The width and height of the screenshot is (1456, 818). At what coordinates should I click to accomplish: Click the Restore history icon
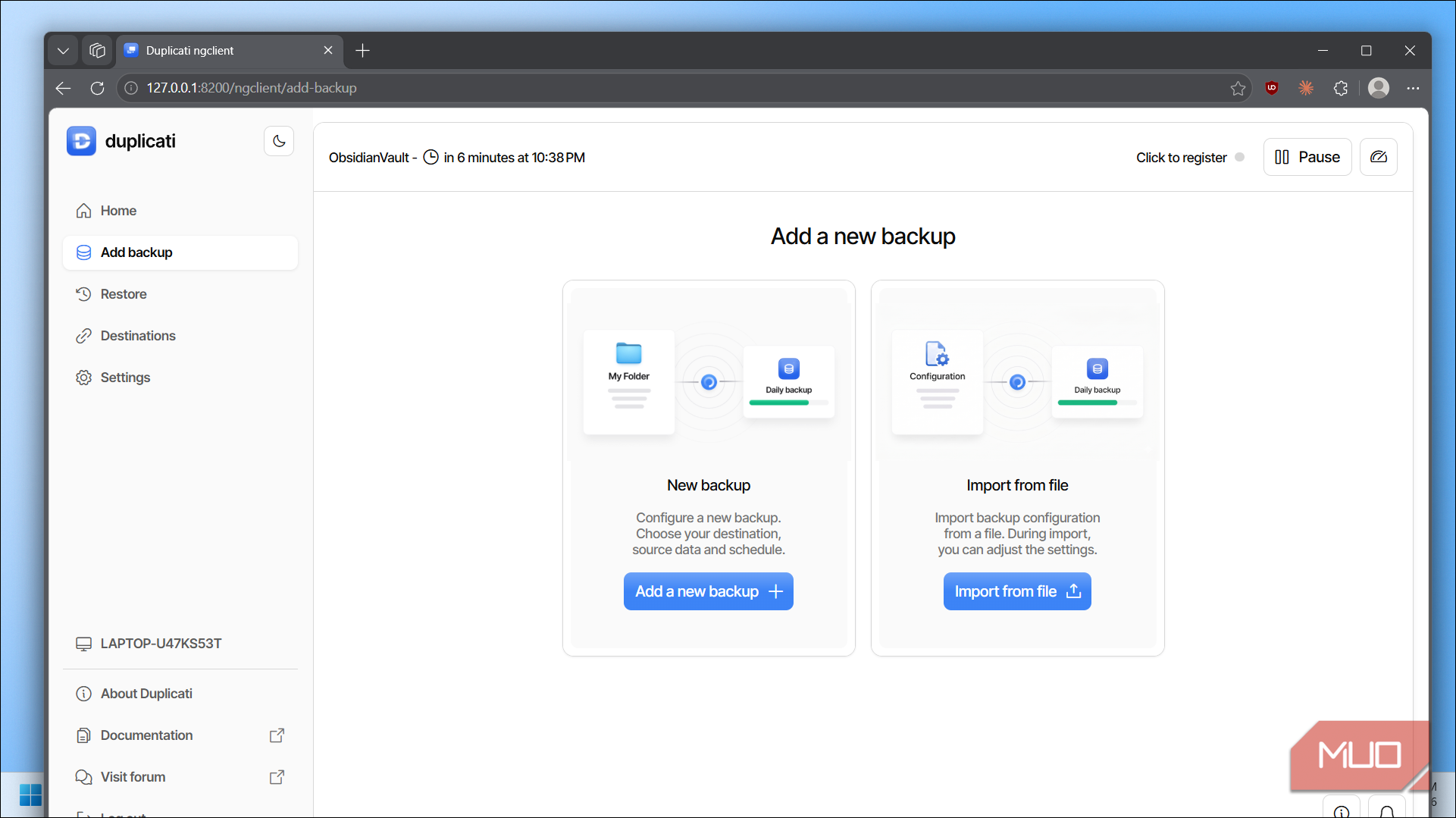point(83,294)
